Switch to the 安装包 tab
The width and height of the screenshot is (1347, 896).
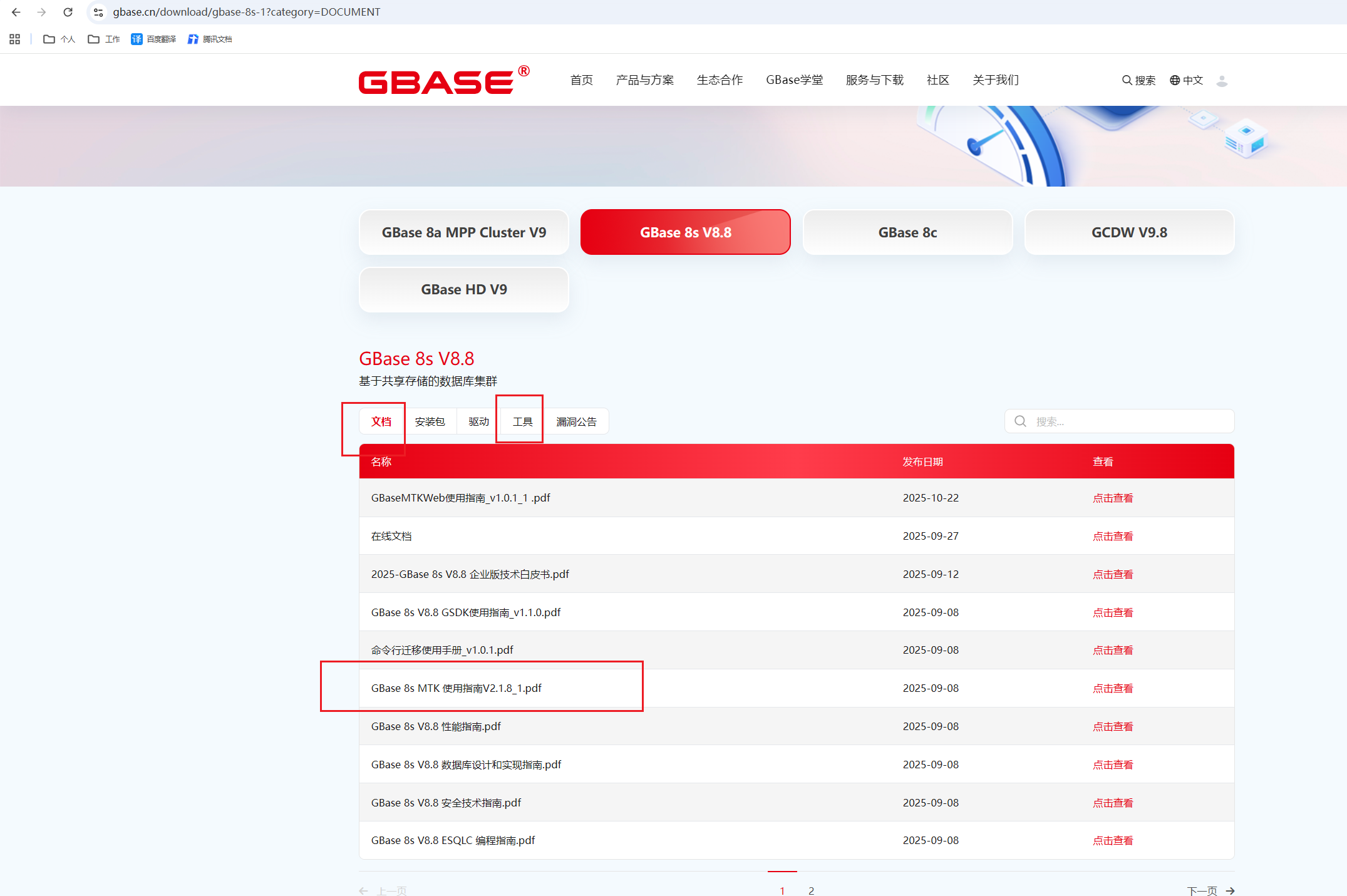coord(431,421)
